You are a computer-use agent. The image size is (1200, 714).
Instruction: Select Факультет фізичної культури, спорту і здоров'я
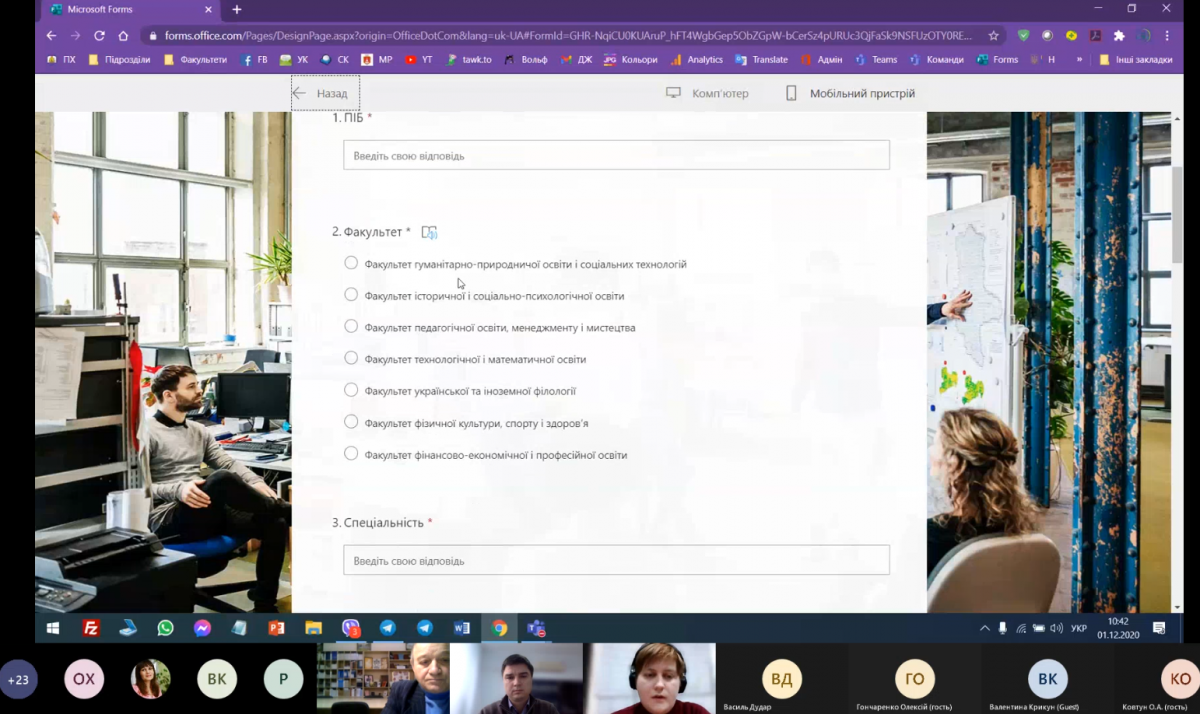click(x=351, y=422)
